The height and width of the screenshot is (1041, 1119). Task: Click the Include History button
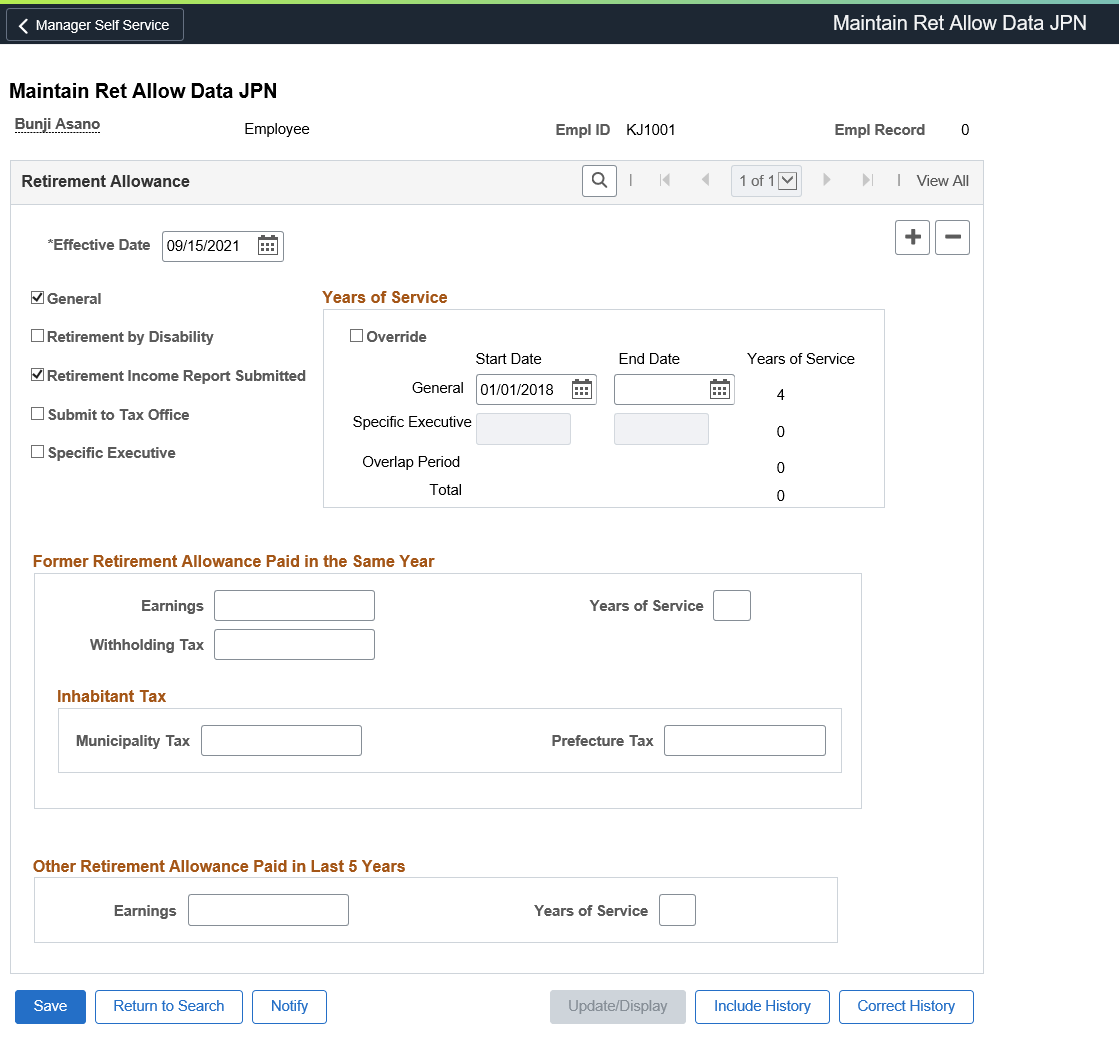point(762,1006)
